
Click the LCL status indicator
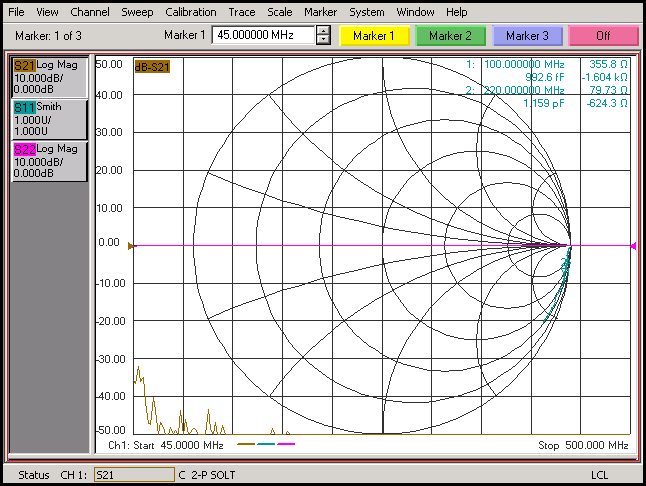pos(599,475)
